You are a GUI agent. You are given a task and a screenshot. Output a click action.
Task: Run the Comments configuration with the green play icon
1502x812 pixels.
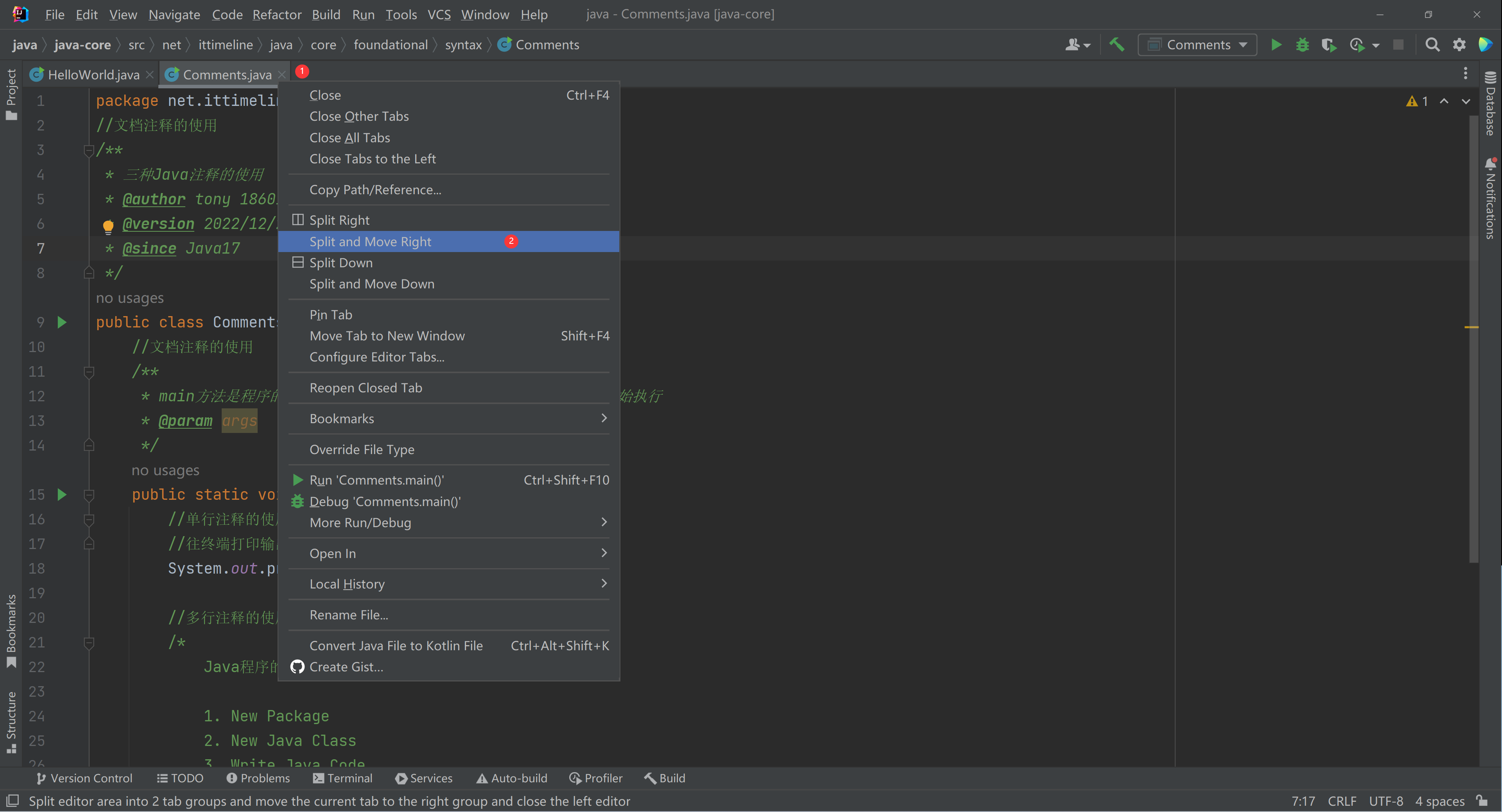click(x=1276, y=45)
